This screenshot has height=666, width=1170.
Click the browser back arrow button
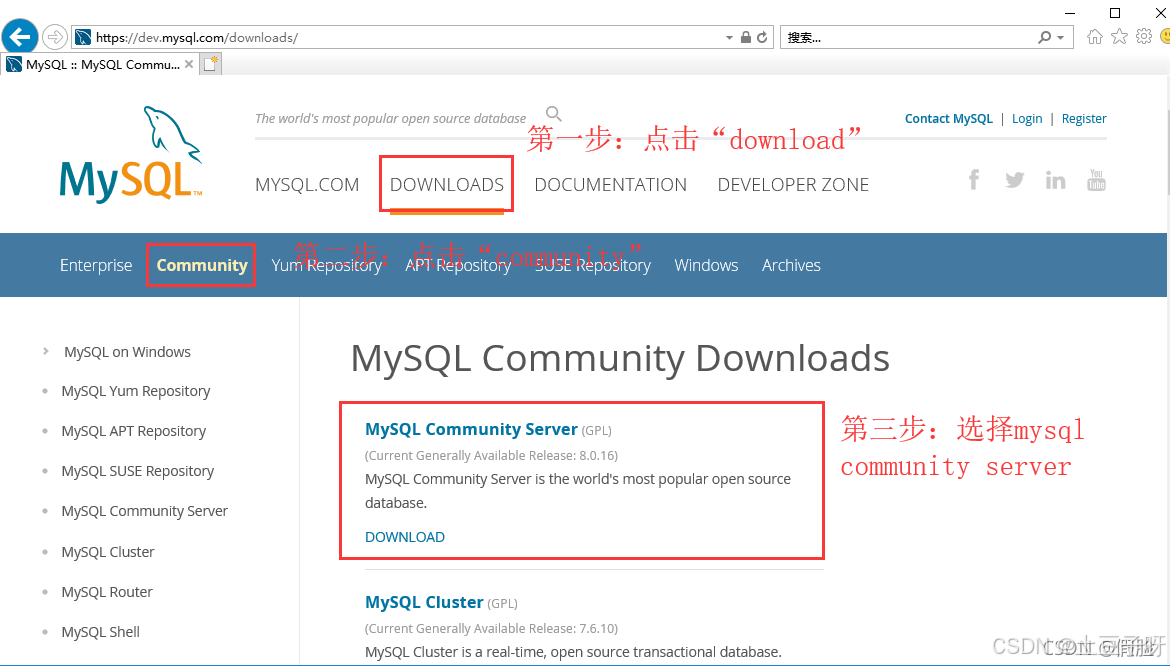coord(20,37)
